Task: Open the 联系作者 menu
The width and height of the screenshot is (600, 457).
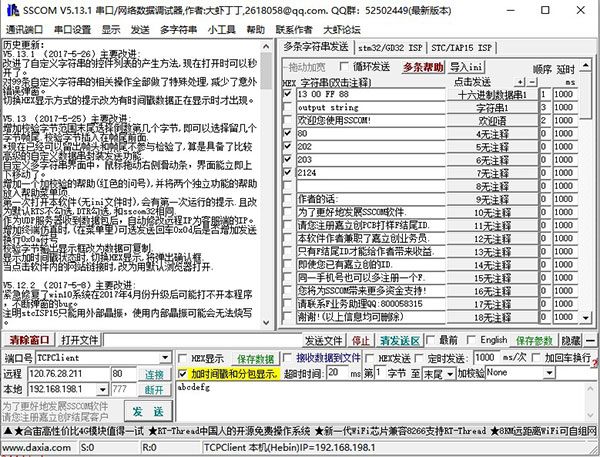Action: coord(294,29)
